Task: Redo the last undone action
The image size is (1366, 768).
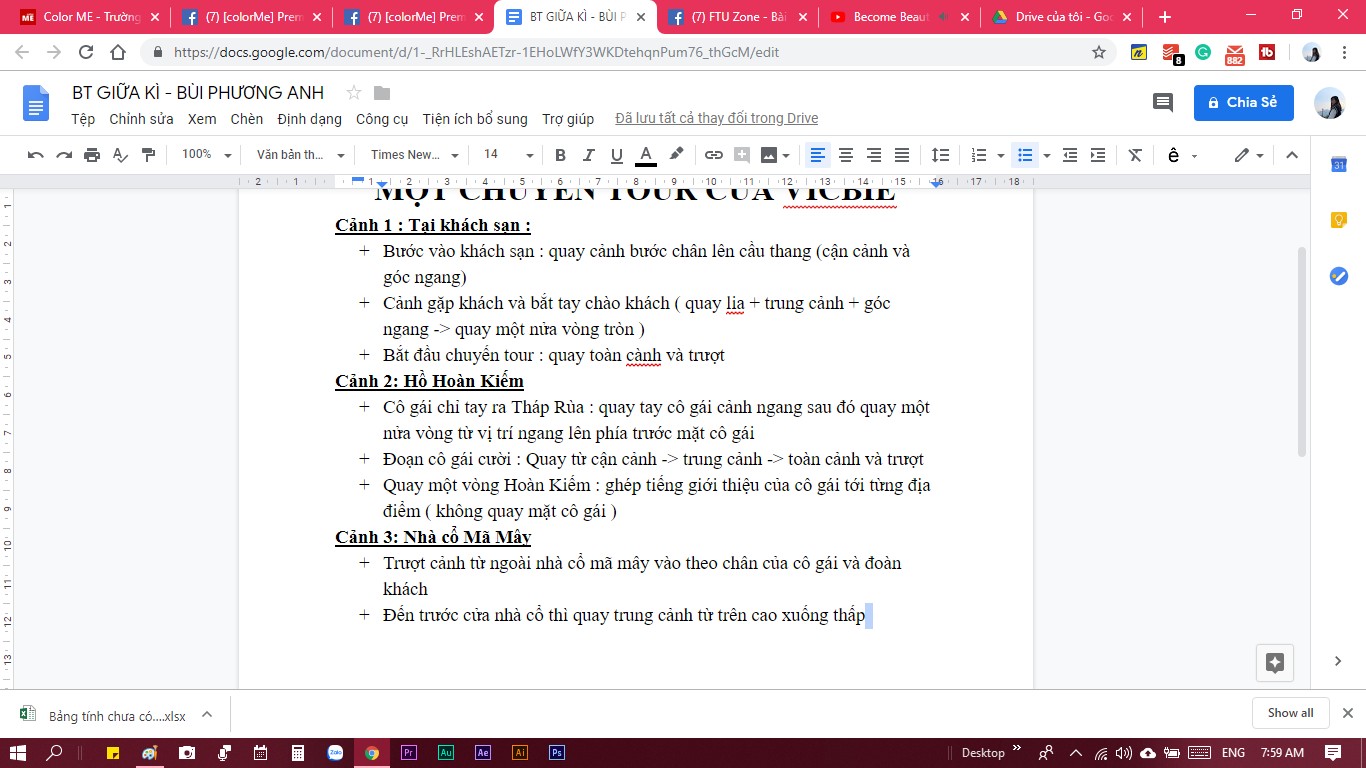Action: 64,155
